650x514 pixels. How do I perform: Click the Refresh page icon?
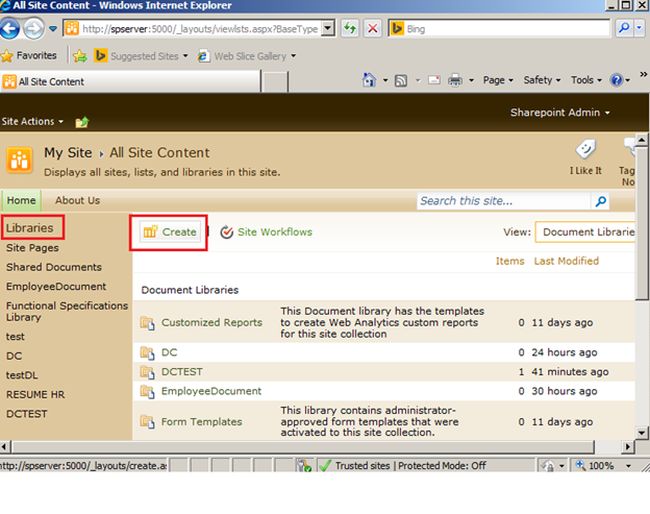(x=349, y=29)
